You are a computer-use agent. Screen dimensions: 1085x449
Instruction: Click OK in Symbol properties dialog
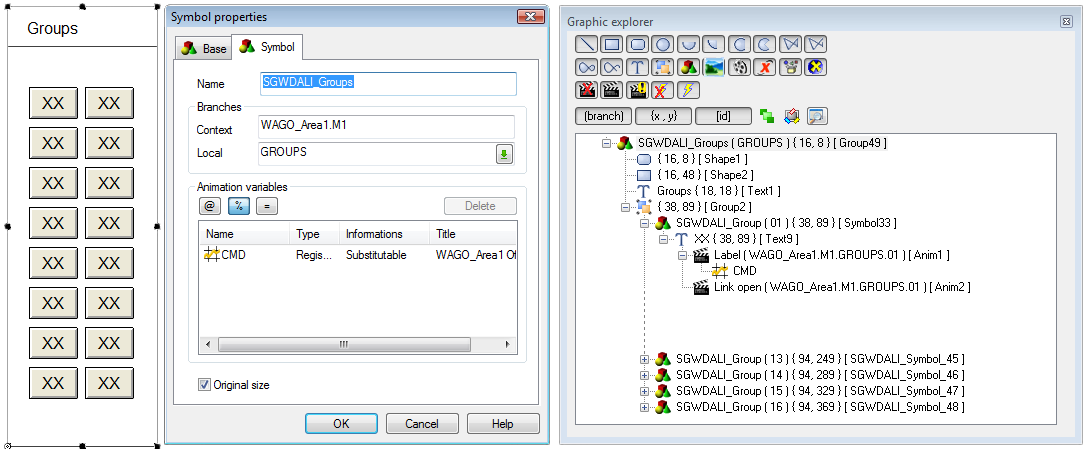[x=341, y=423]
